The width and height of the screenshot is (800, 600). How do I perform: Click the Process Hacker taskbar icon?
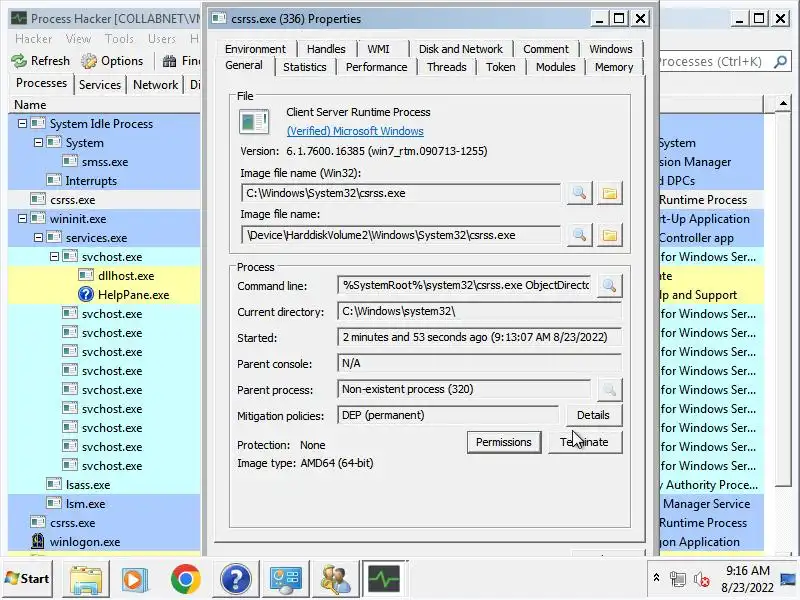pos(384,579)
